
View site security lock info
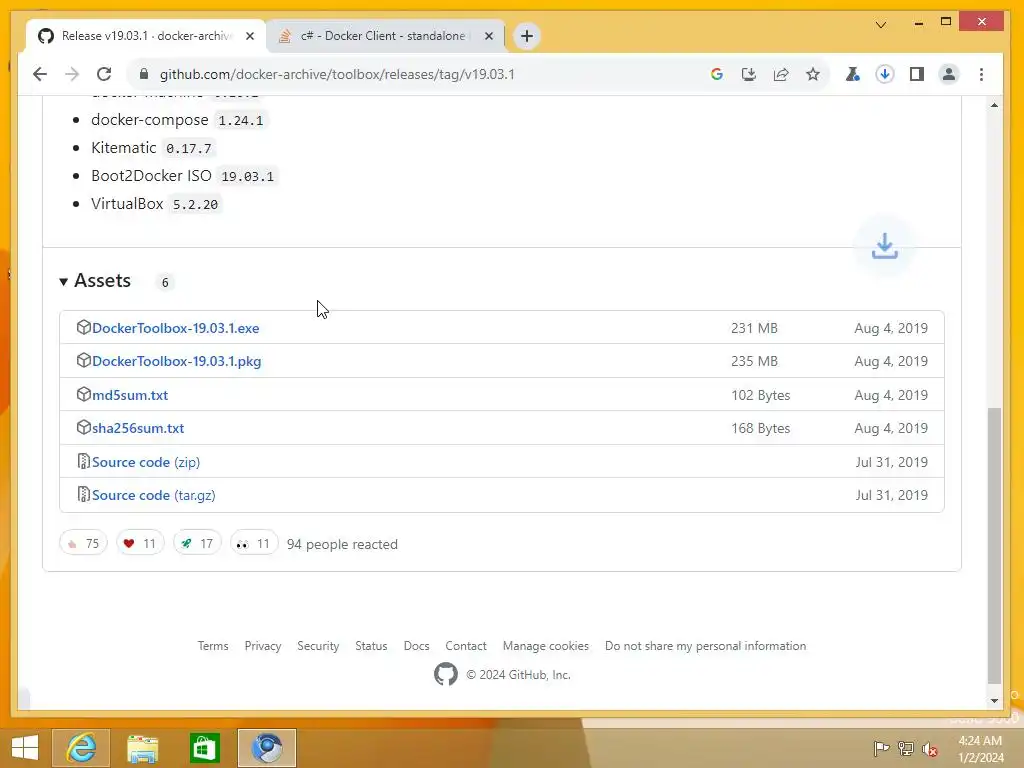point(144,74)
